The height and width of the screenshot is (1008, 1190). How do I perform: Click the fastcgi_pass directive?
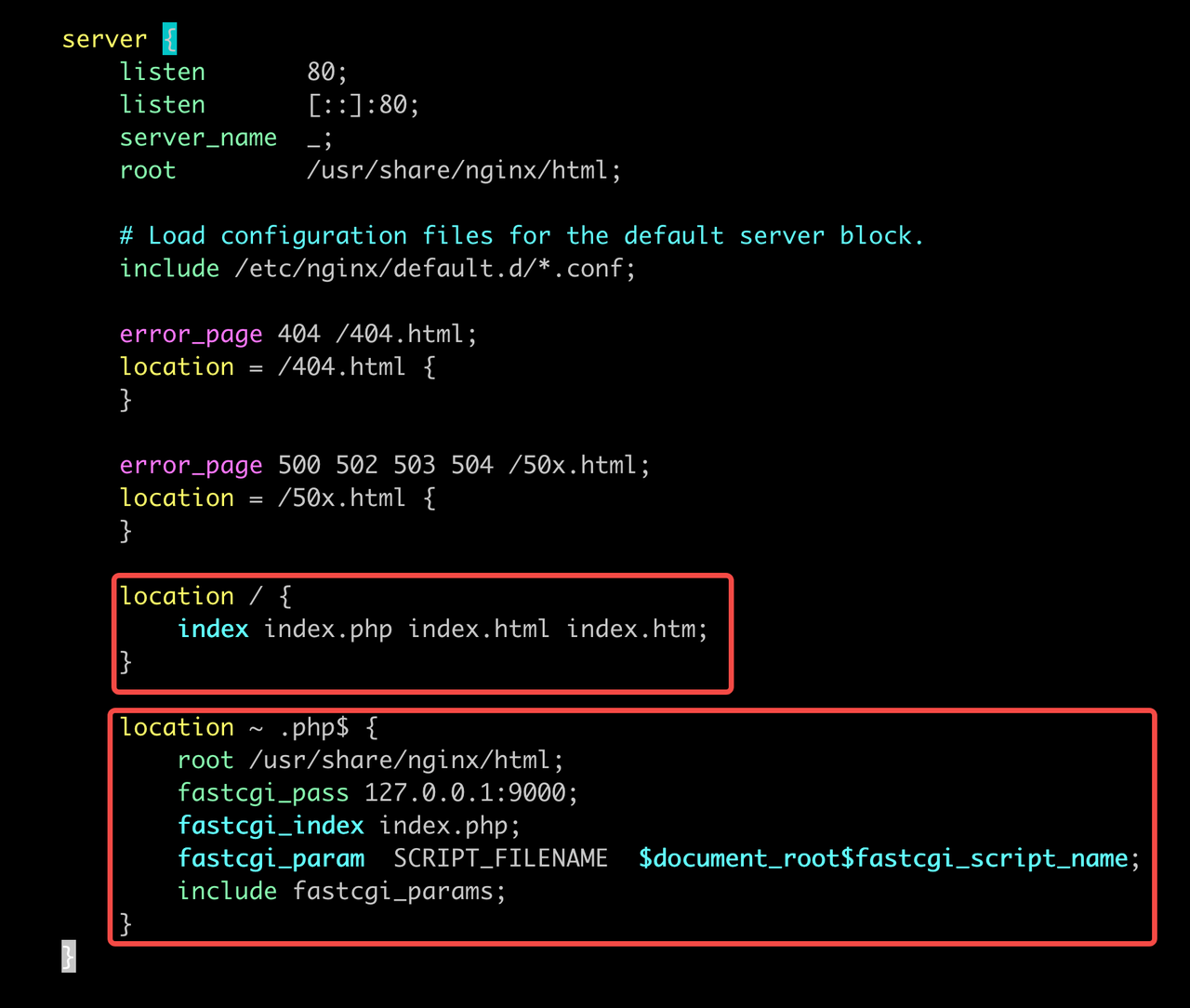click(263, 793)
